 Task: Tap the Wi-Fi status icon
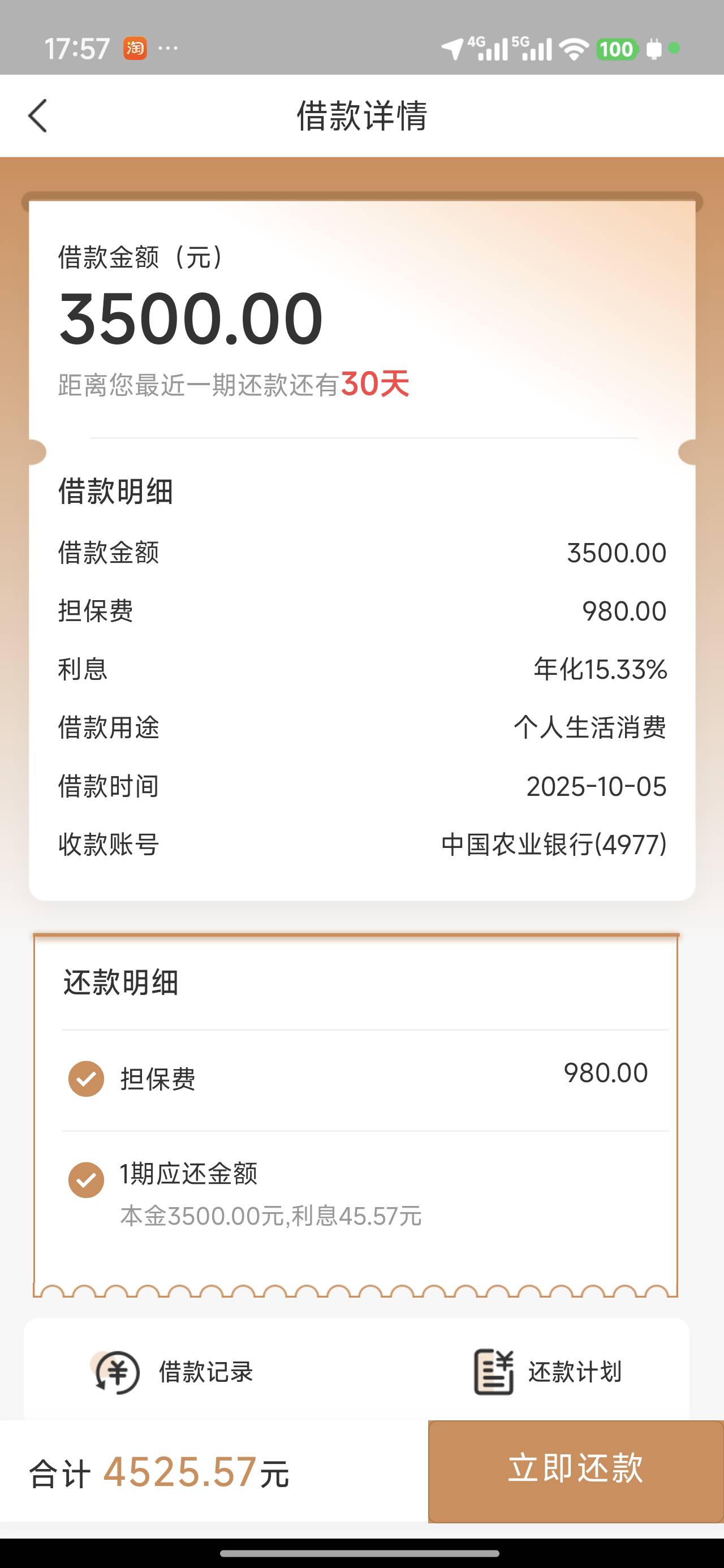574,49
